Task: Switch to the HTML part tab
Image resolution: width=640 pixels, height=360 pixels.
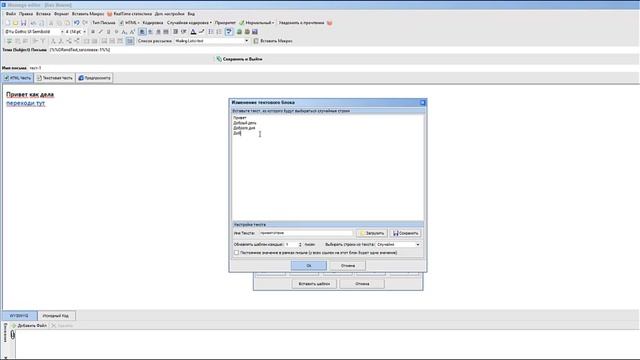Action: click(18, 78)
